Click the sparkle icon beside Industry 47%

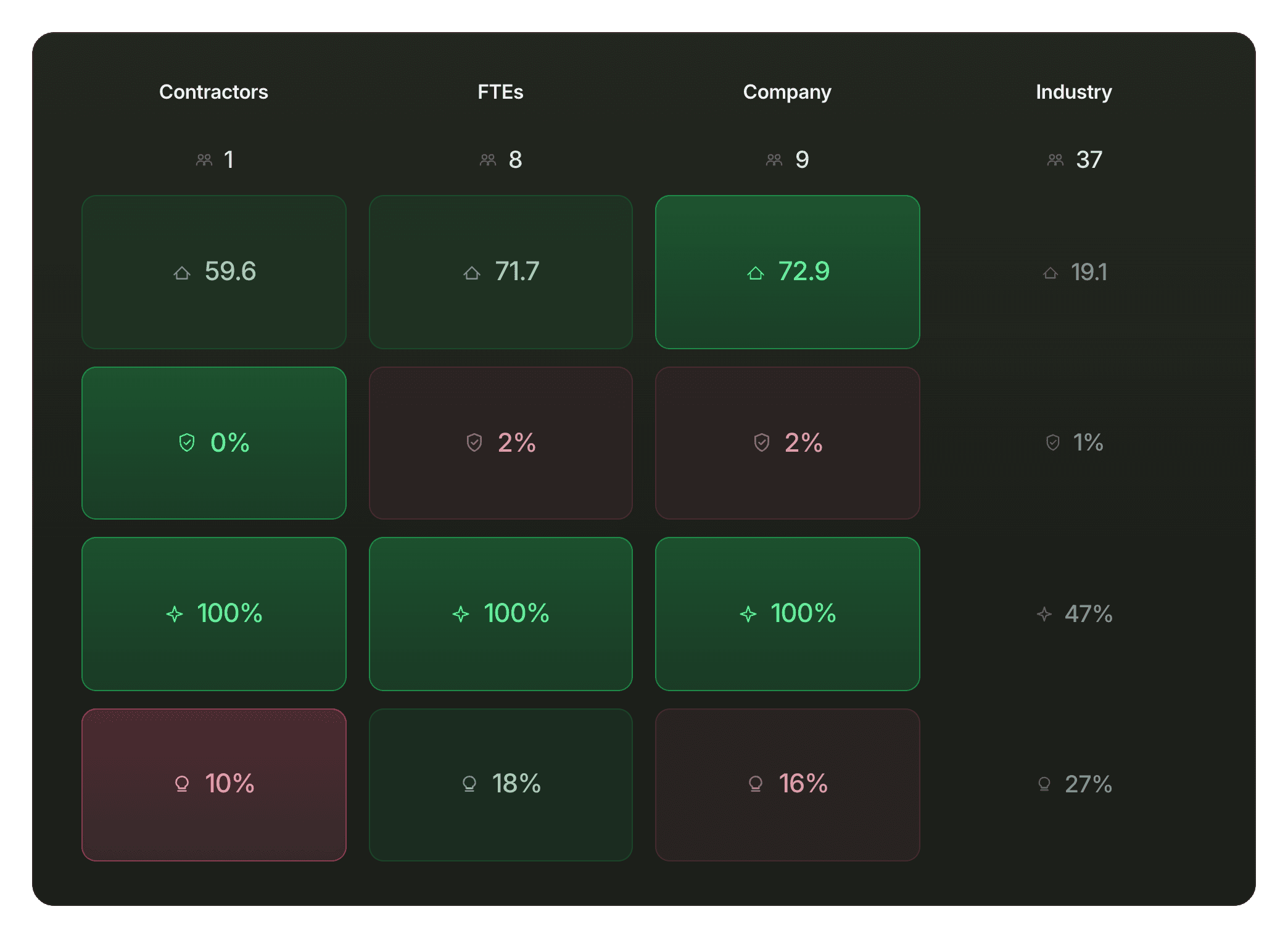[x=1044, y=614]
